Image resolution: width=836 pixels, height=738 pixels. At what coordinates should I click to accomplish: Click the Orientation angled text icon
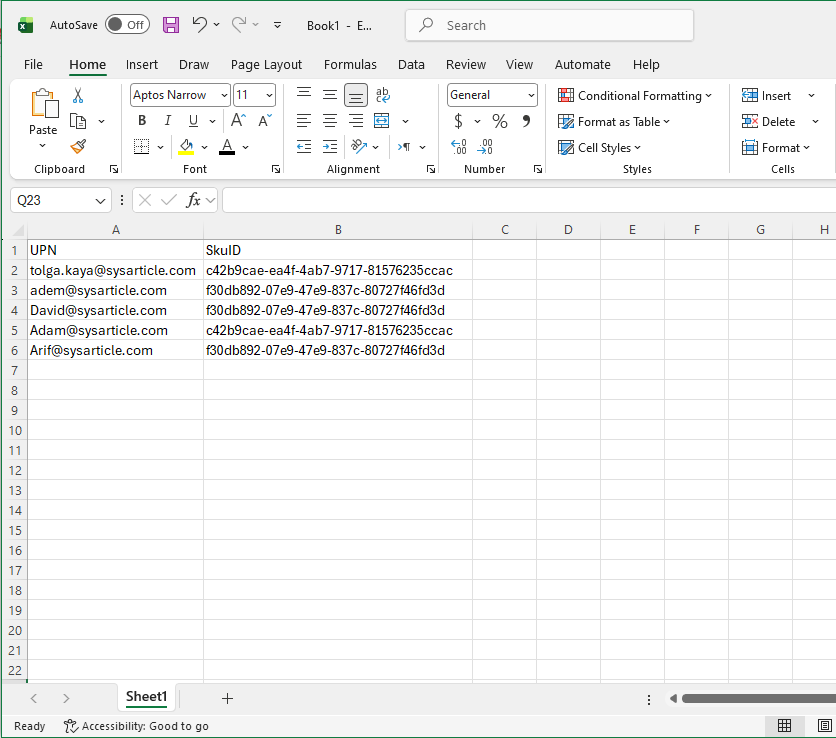click(x=359, y=147)
